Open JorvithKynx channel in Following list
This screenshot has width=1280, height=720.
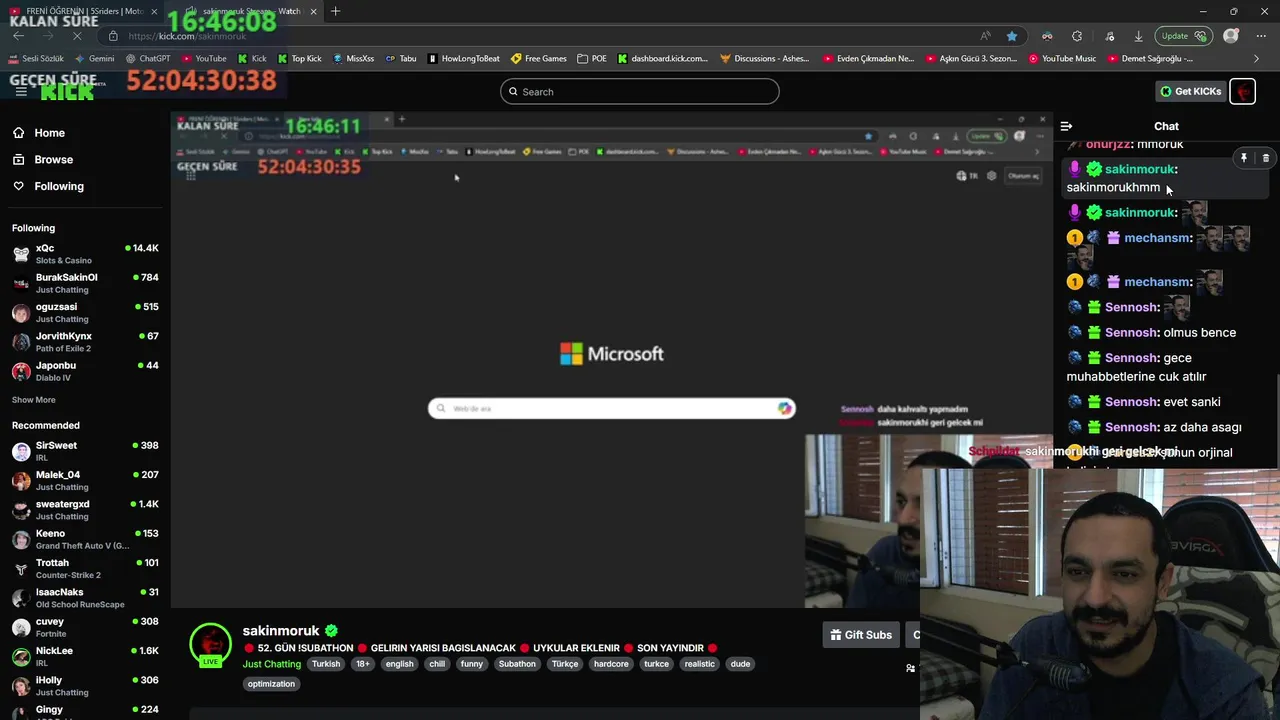[x=85, y=342]
